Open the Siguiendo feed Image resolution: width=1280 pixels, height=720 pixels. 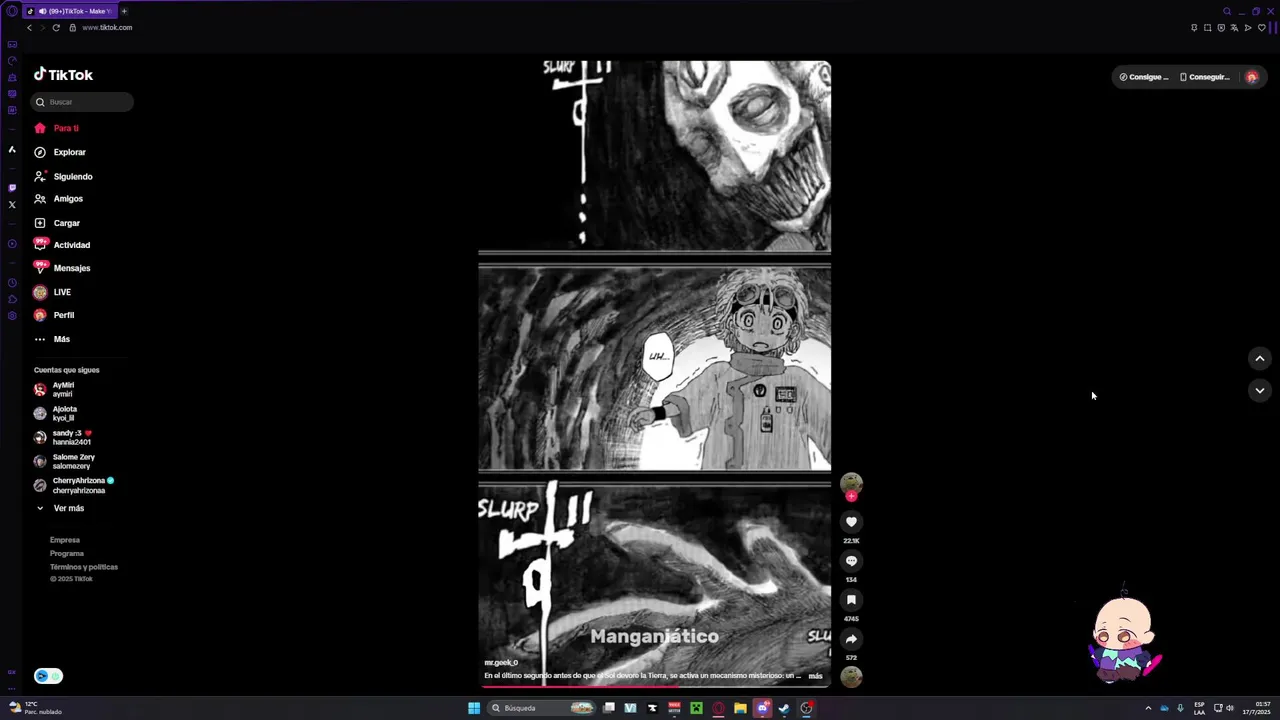pos(63,176)
